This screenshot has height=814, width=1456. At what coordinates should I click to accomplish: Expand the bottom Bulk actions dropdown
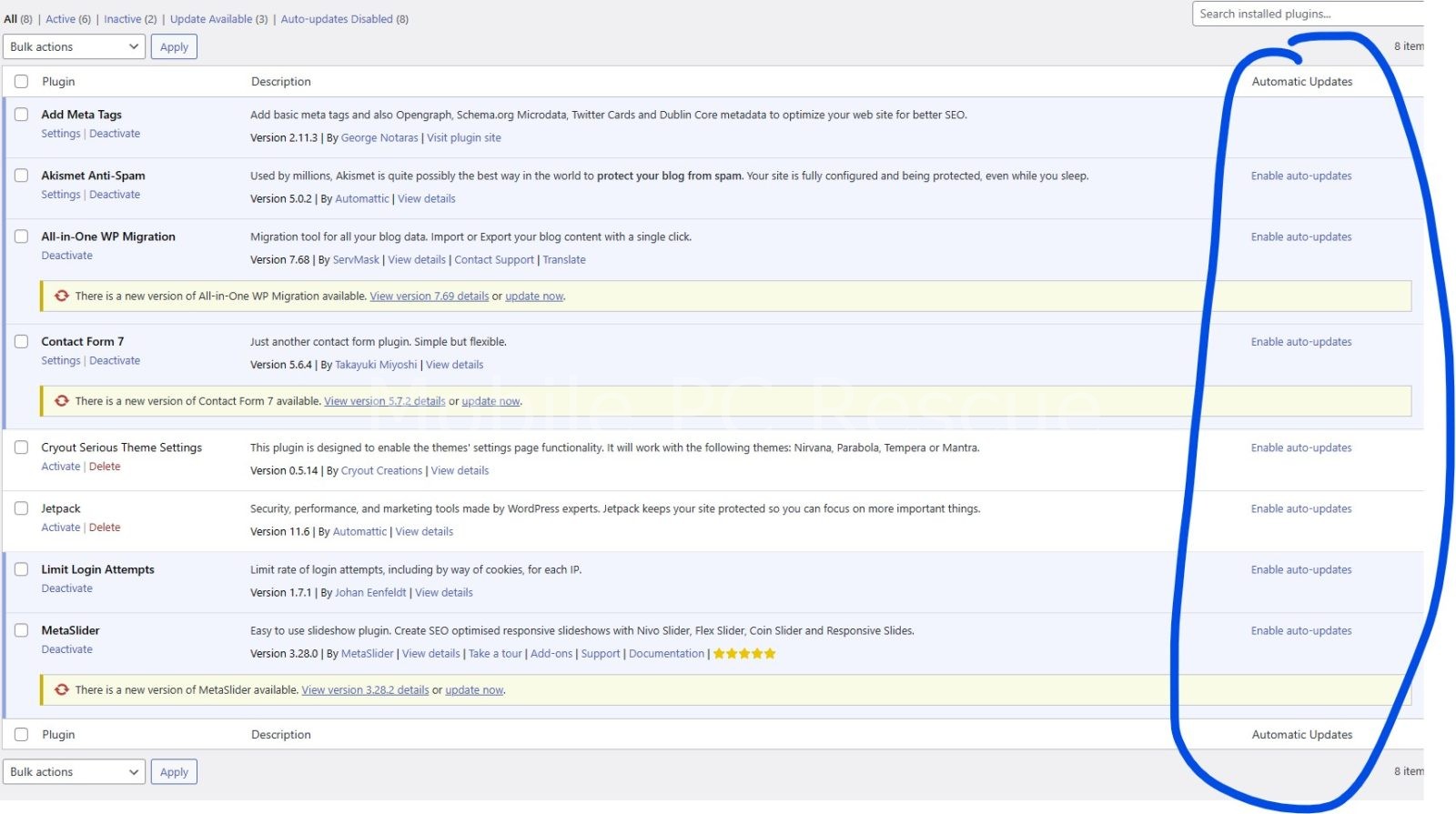tap(74, 771)
